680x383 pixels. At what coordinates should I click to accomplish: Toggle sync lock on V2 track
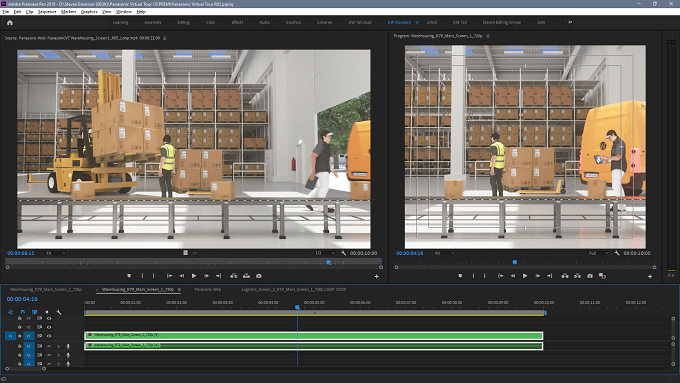point(39,327)
